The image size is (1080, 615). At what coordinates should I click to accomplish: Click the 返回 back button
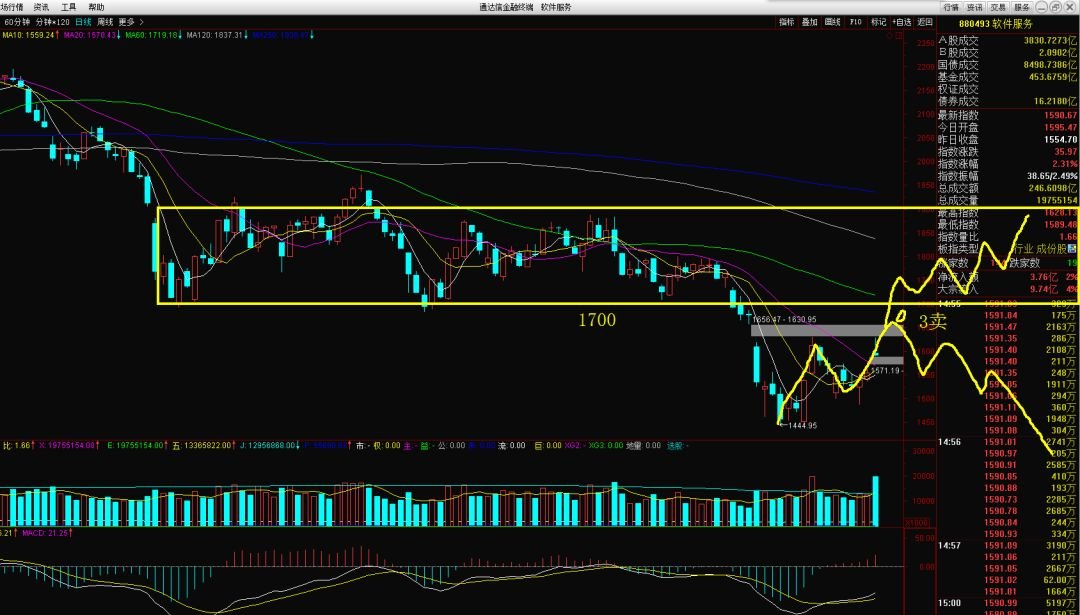click(924, 22)
